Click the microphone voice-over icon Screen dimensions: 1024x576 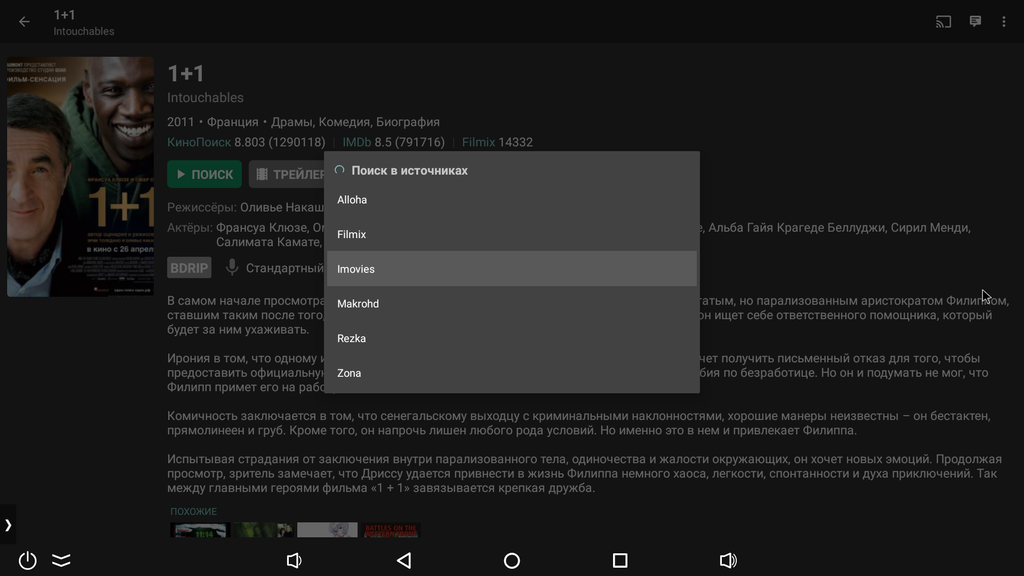coord(232,268)
